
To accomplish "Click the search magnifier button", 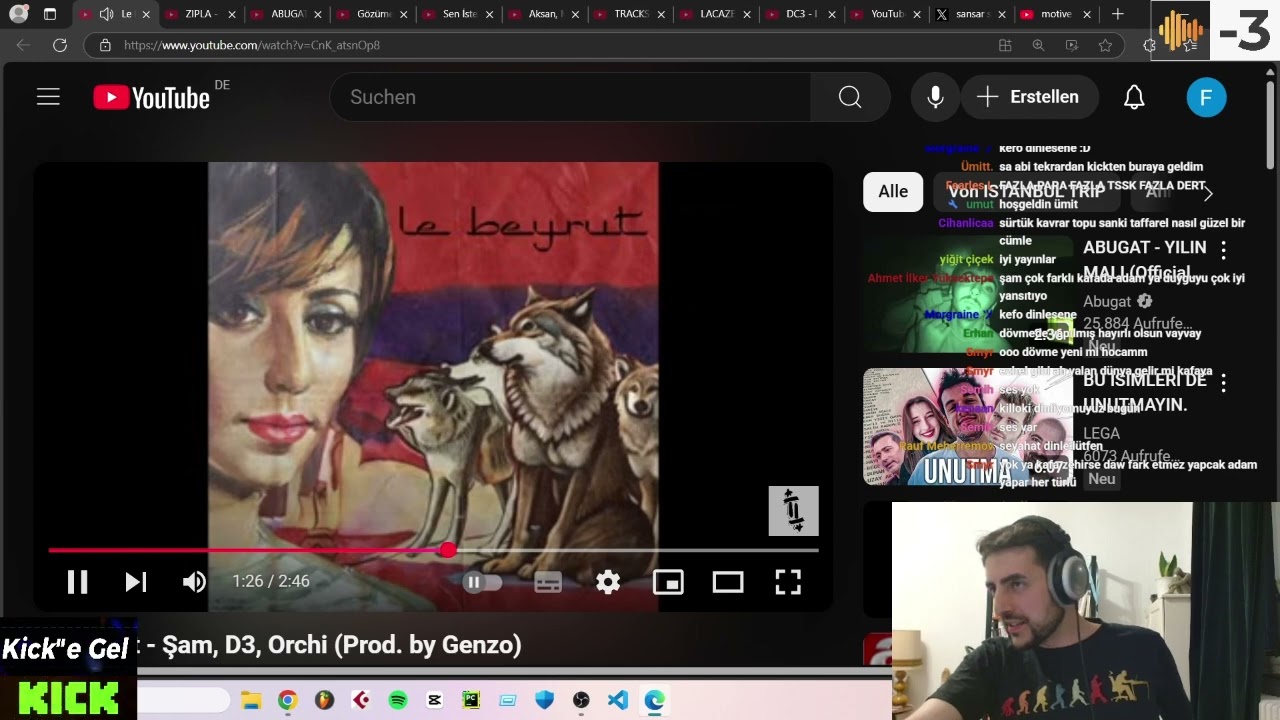I will point(850,97).
